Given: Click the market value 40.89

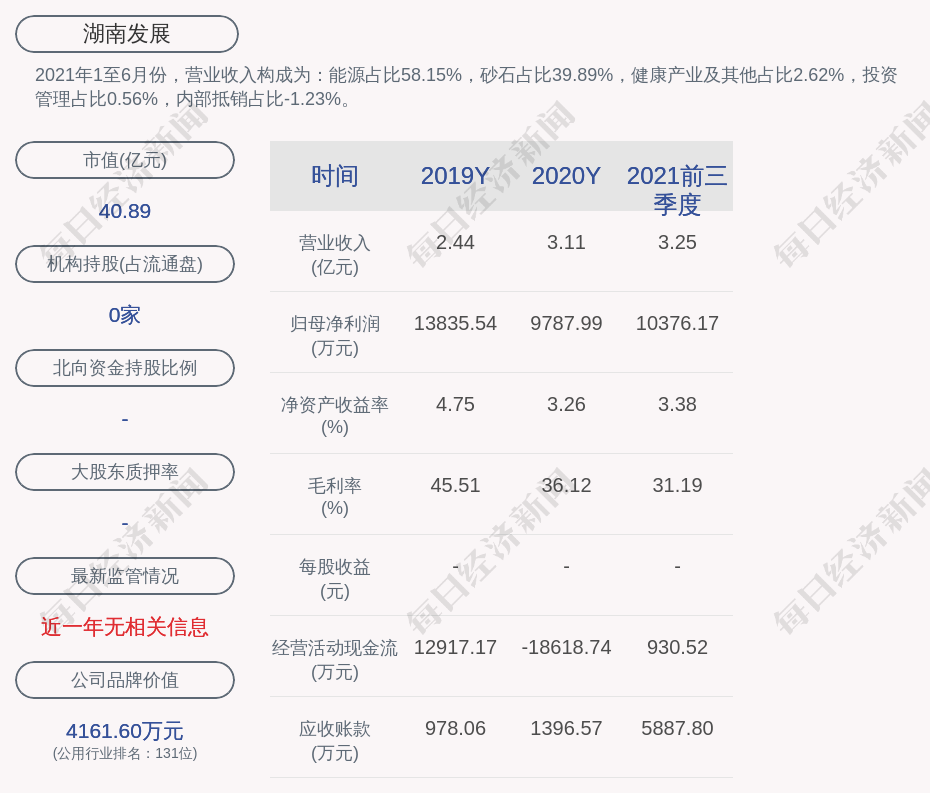Looking at the screenshot, I should pyautogui.click(x=125, y=211).
